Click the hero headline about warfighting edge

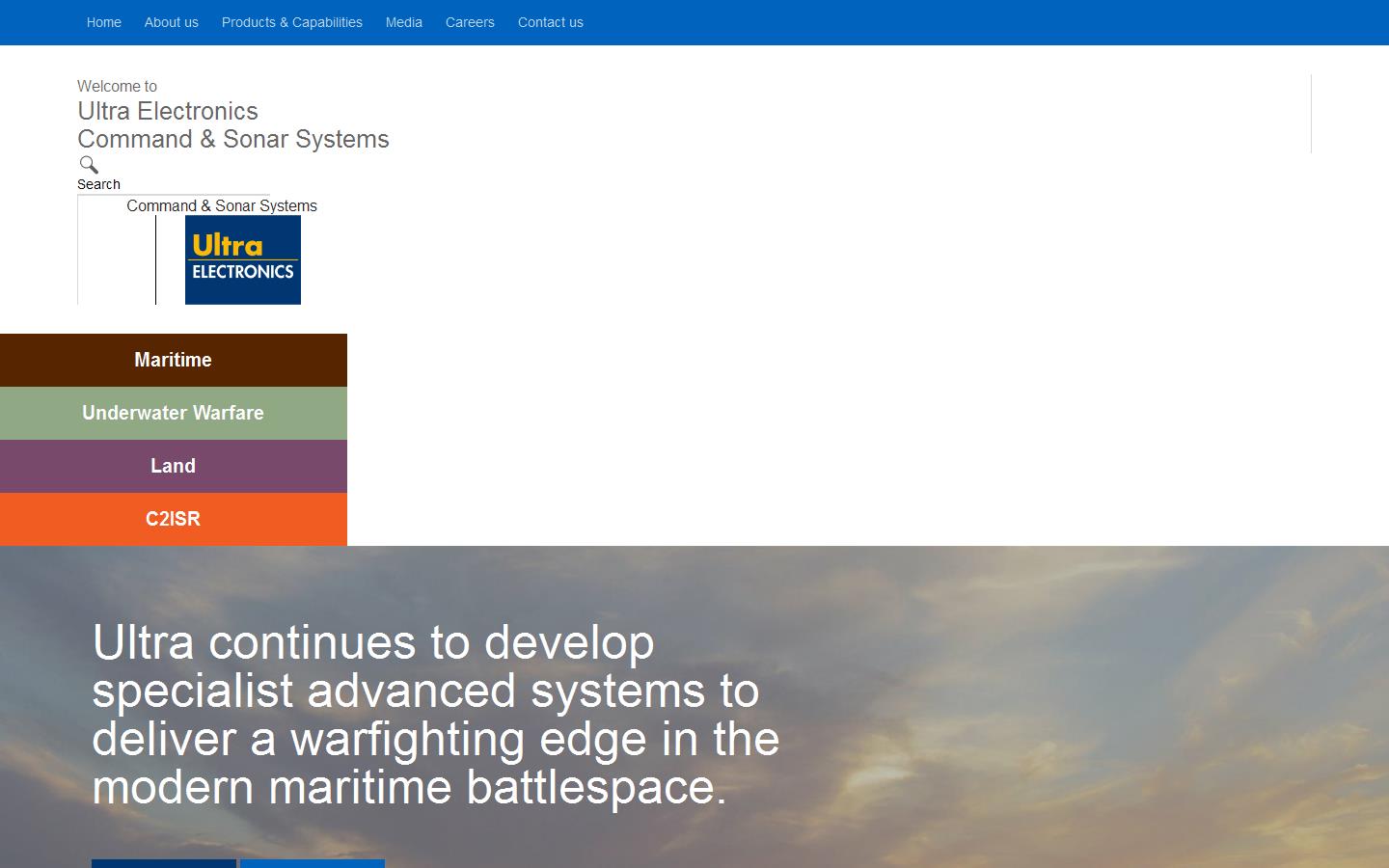coord(435,715)
